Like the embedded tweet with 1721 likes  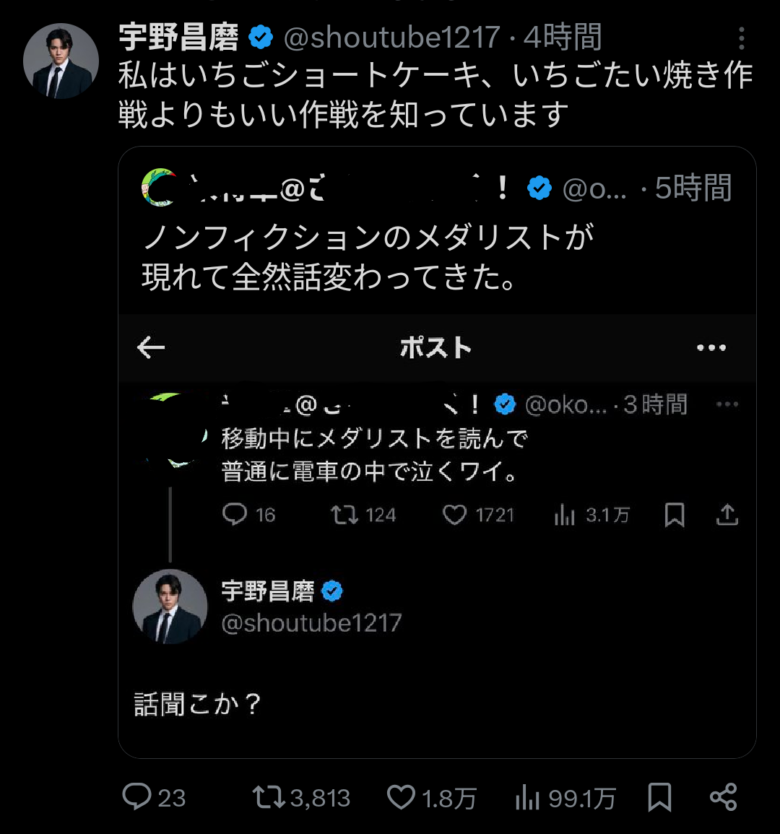point(455,514)
